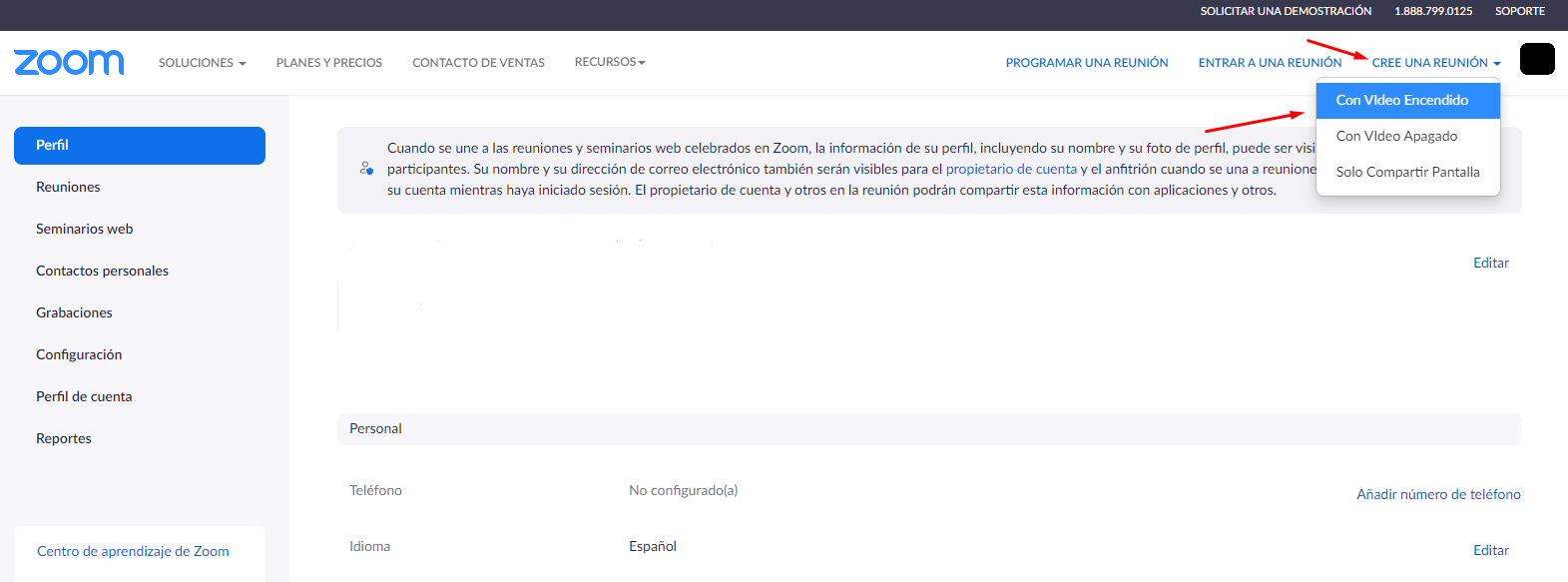The height and width of the screenshot is (582, 1568).
Task: Click Editar for the profile section
Action: click(1491, 263)
